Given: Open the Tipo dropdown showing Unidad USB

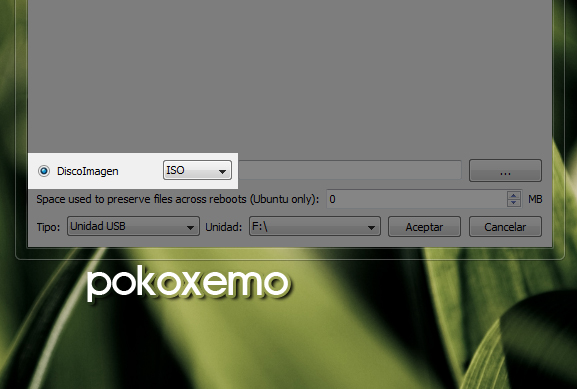Looking at the screenshot, I should (133, 226).
